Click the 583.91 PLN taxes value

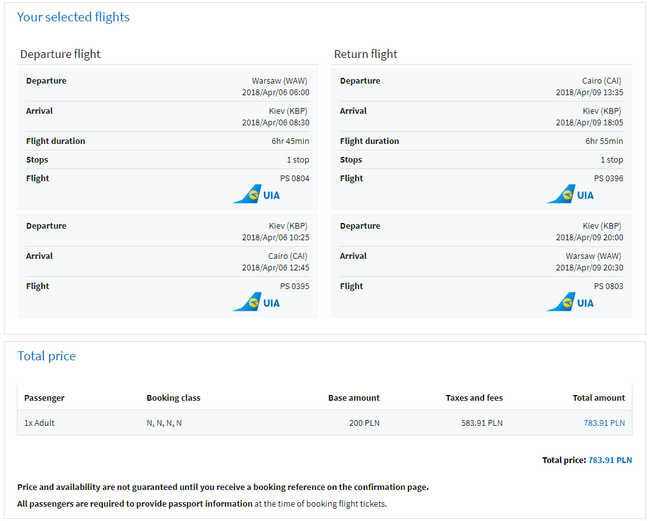coord(482,423)
